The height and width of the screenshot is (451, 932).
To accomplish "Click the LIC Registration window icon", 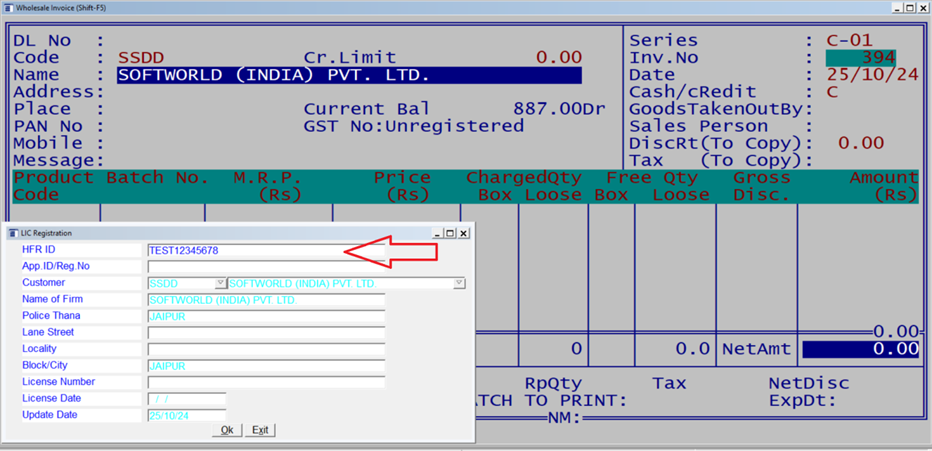I will tap(13, 234).
